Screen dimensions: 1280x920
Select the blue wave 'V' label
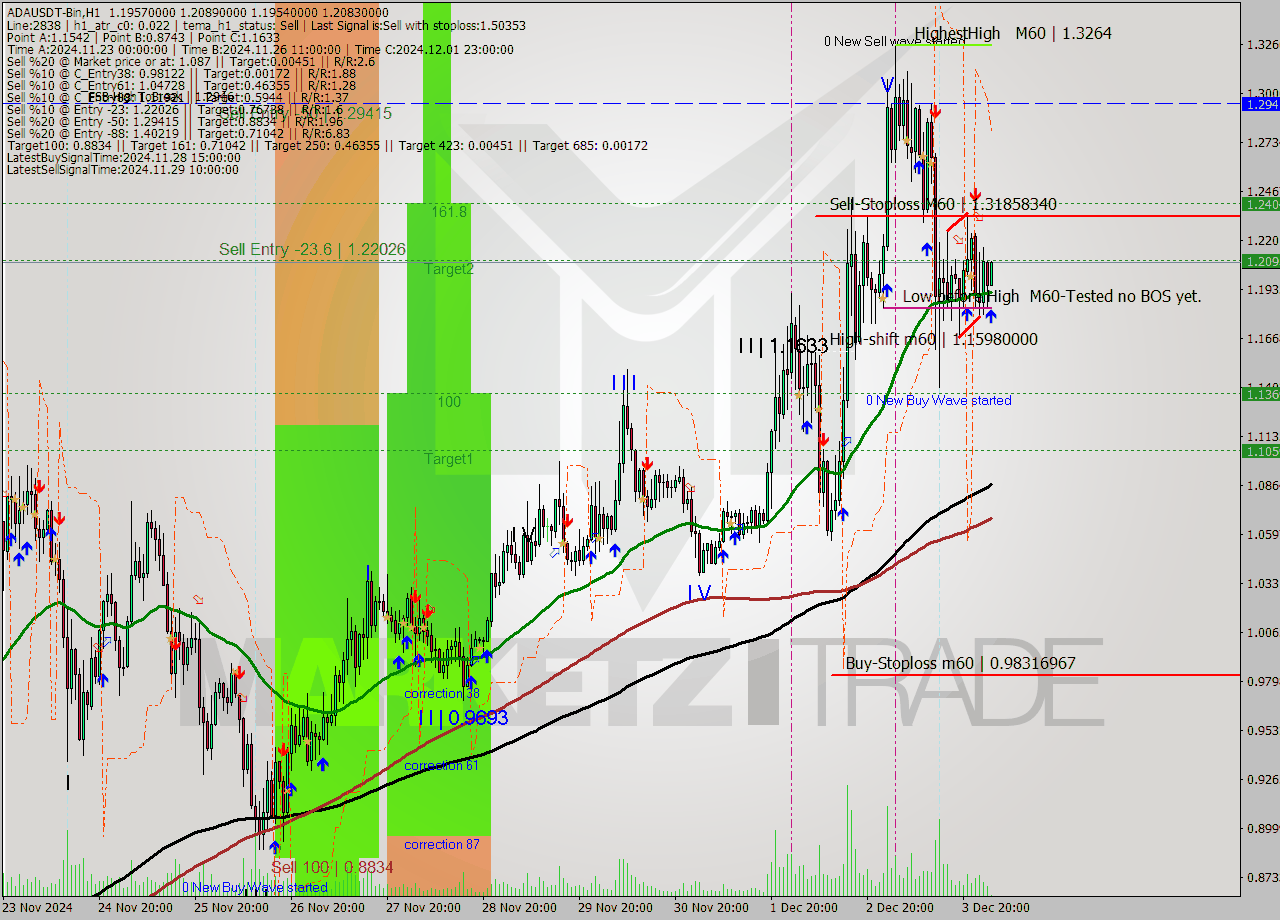(x=887, y=85)
